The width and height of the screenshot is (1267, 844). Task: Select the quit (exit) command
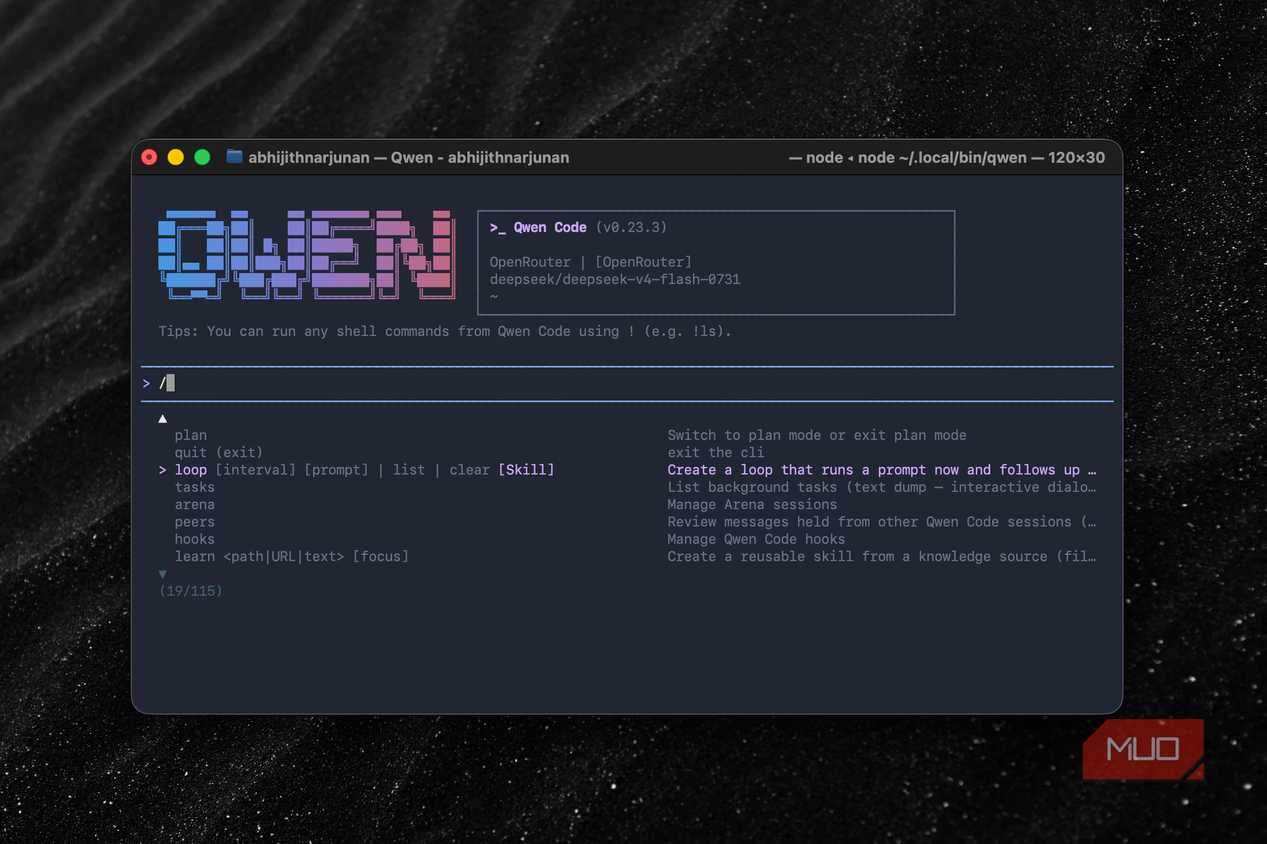(219, 452)
